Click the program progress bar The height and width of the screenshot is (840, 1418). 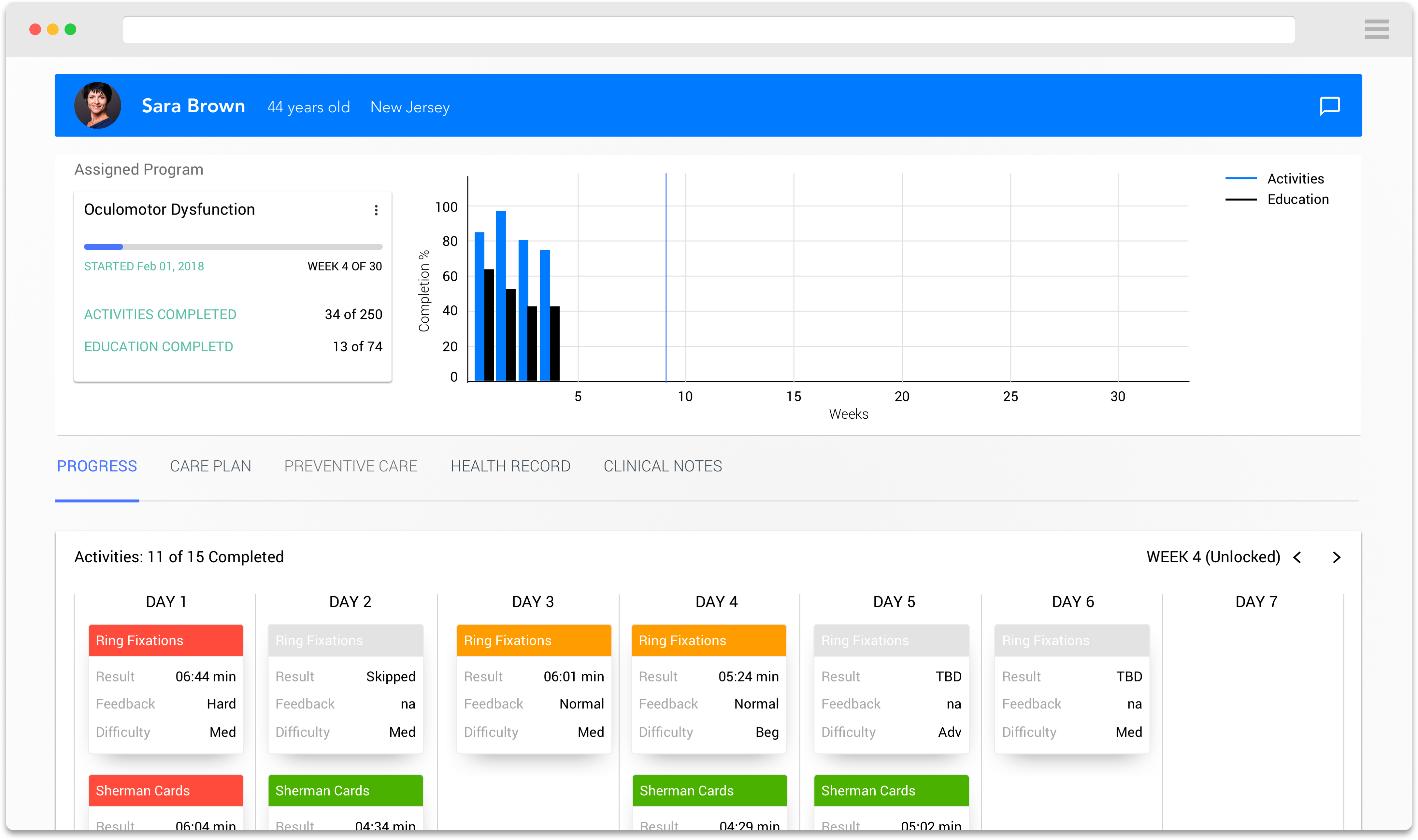pos(233,247)
